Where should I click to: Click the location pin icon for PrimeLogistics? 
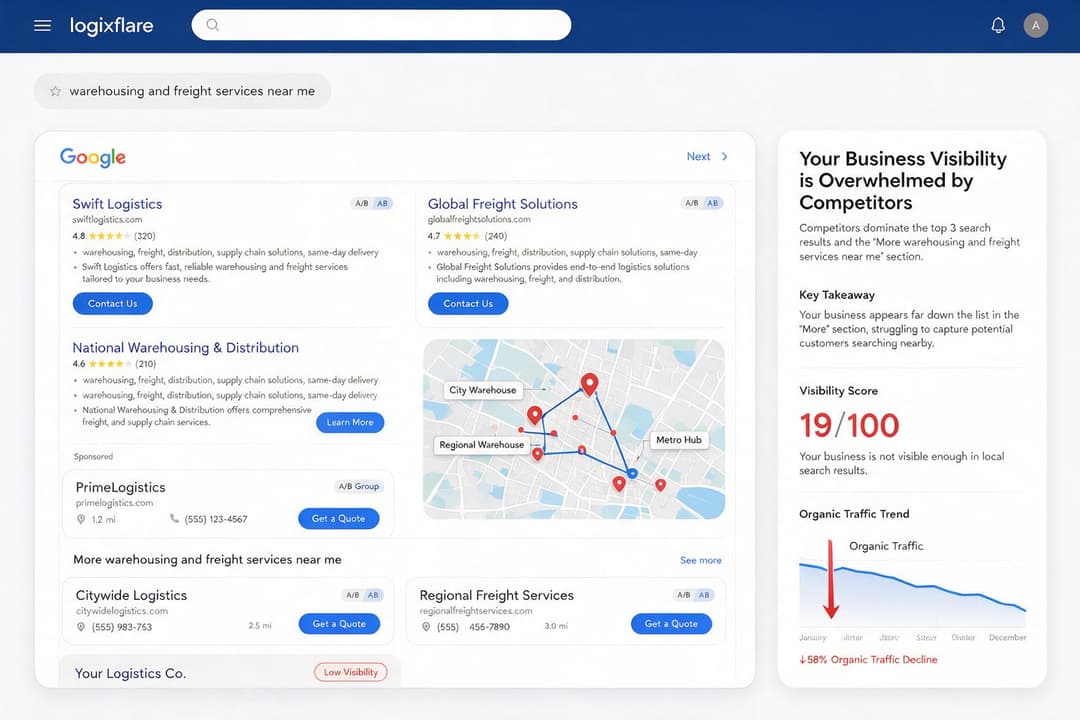(81, 520)
